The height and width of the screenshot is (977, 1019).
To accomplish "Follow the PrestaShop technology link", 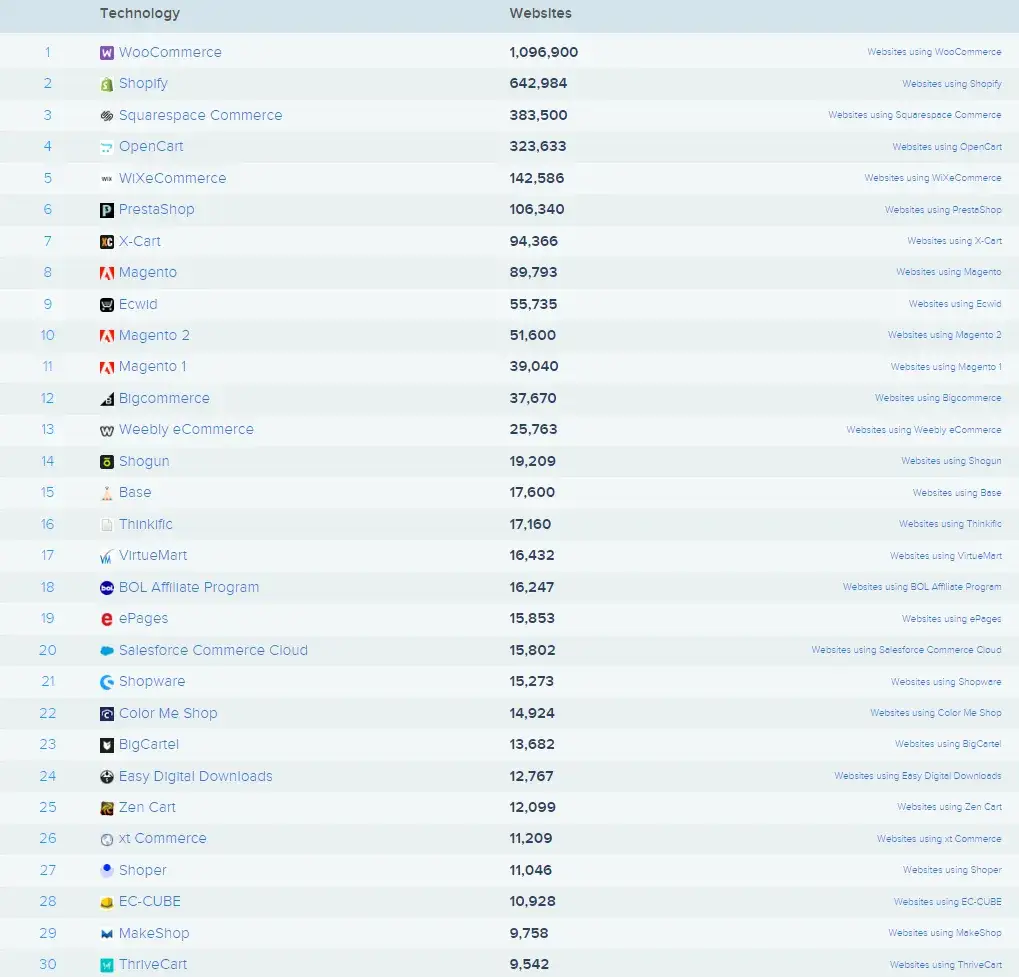I will [x=157, y=209].
